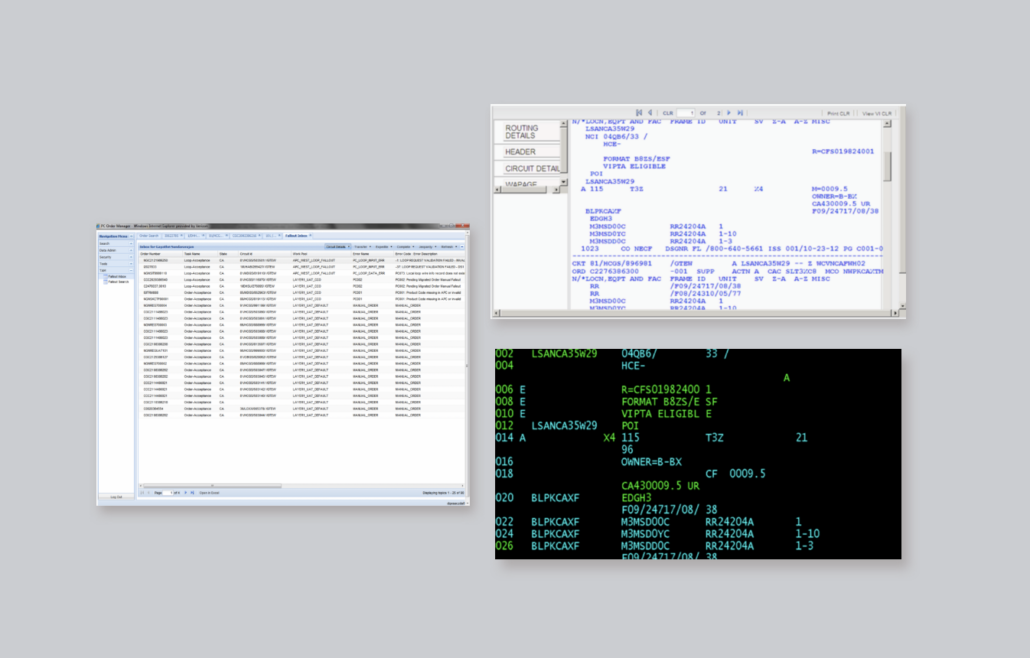Select Fallout Inbox in navigation tree
Viewport: 1030px width, 658px height.
[x=117, y=276]
